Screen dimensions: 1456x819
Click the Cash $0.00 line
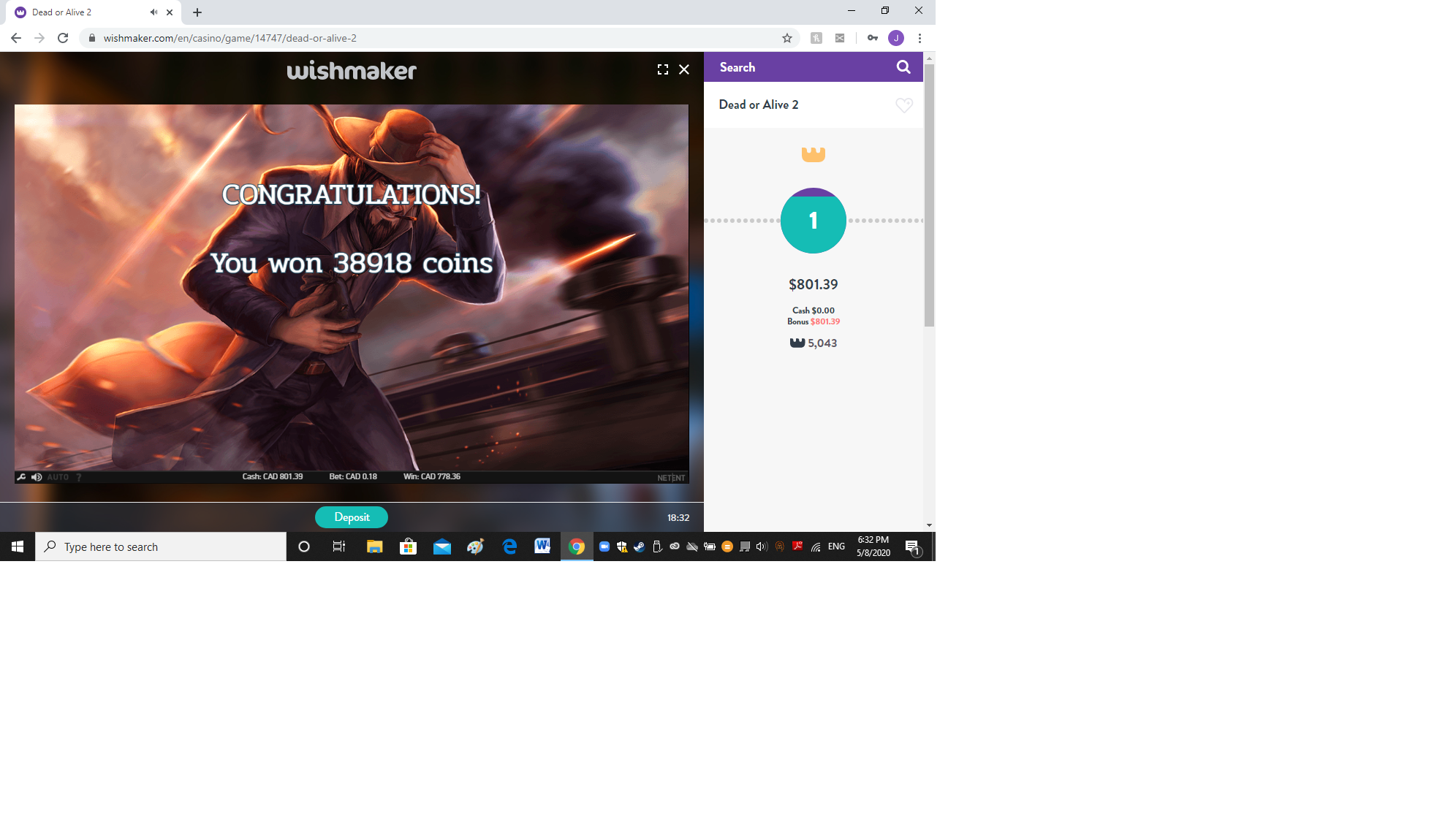click(x=814, y=311)
